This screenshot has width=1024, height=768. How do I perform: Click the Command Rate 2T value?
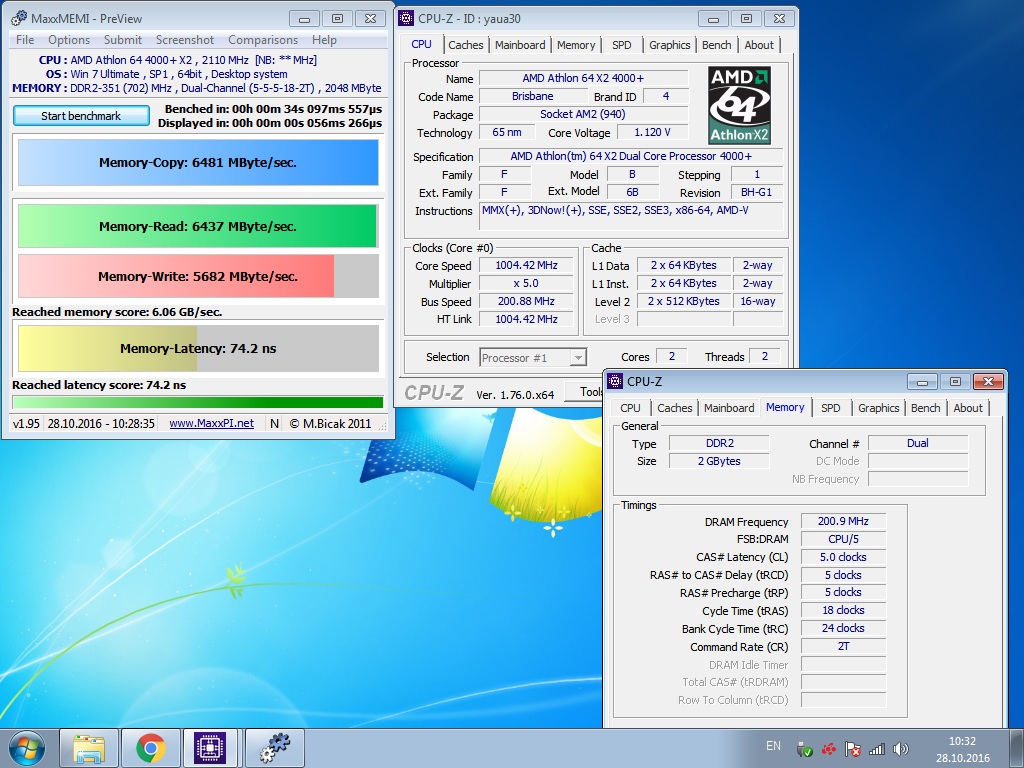843,646
